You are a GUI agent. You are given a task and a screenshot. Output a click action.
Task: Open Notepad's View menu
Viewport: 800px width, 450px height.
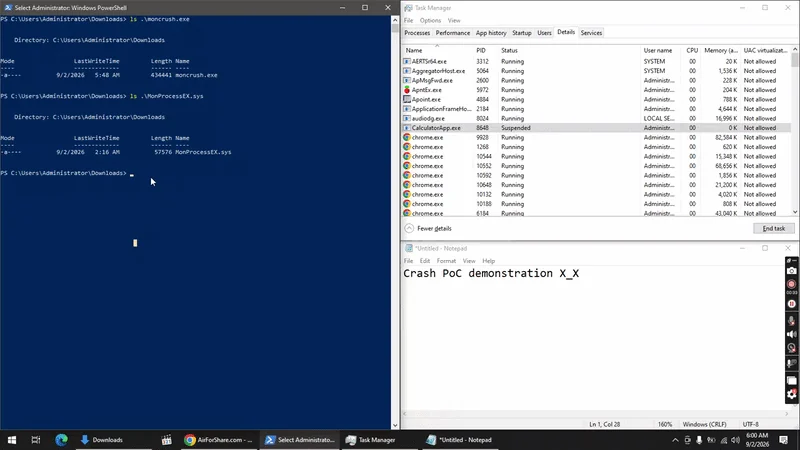(469, 261)
